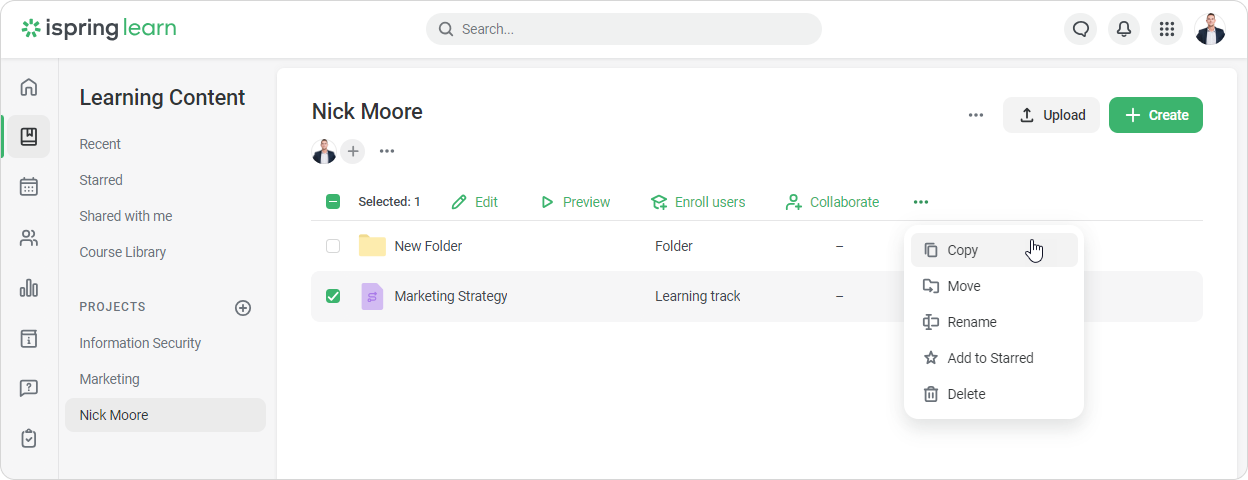The image size is (1248, 480).
Task: Check the New Folder checkbox
Action: [x=333, y=246]
